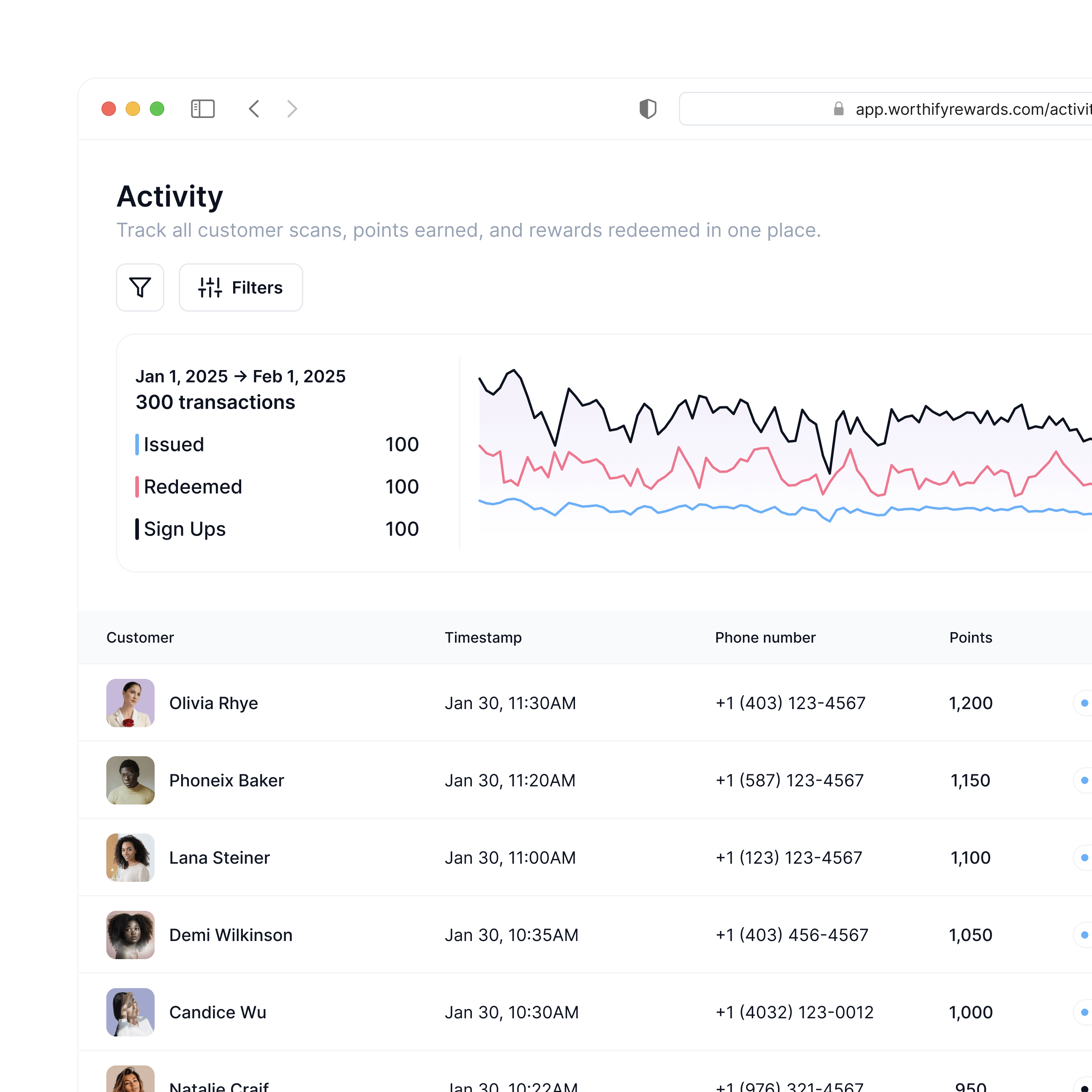Click the Jan 1 to Feb 1 date range
This screenshot has width=1092, height=1092.
click(241, 376)
